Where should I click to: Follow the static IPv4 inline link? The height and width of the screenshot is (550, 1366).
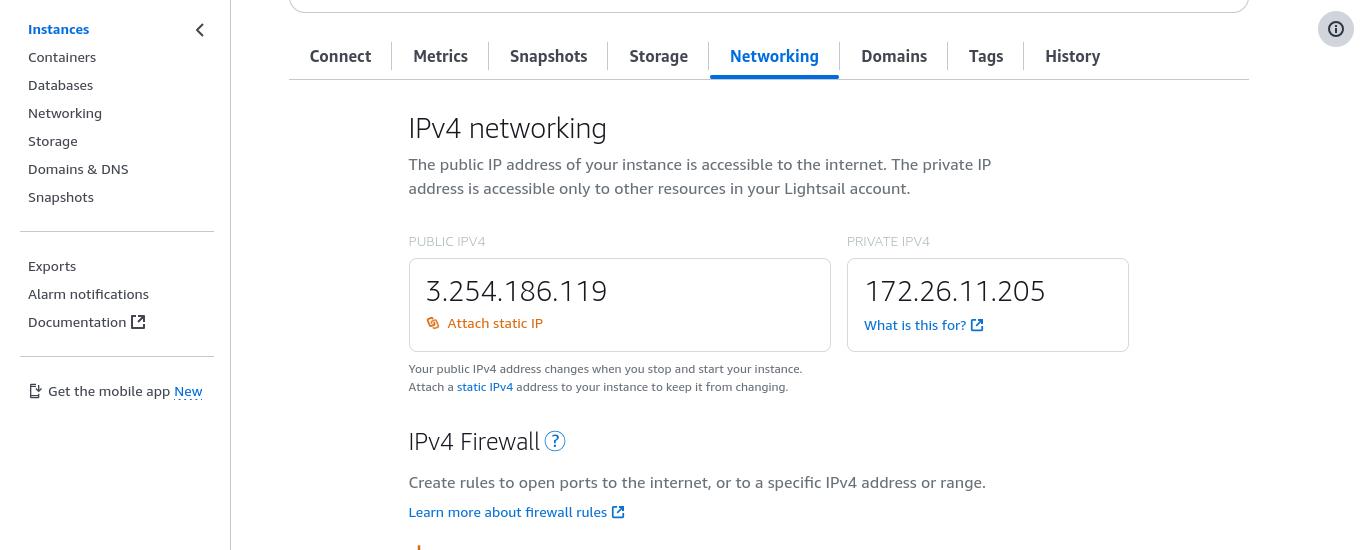(485, 387)
